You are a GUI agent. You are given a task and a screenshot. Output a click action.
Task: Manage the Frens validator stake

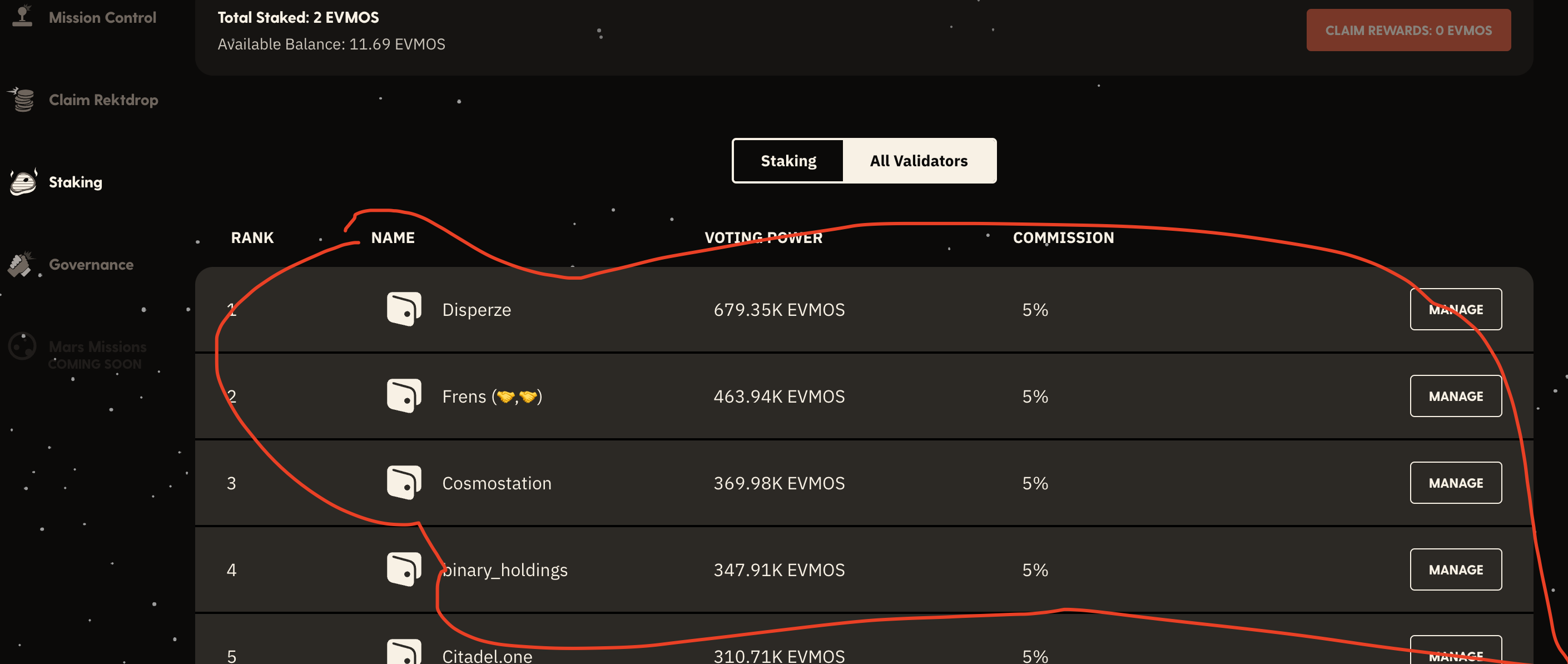point(1455,396)
